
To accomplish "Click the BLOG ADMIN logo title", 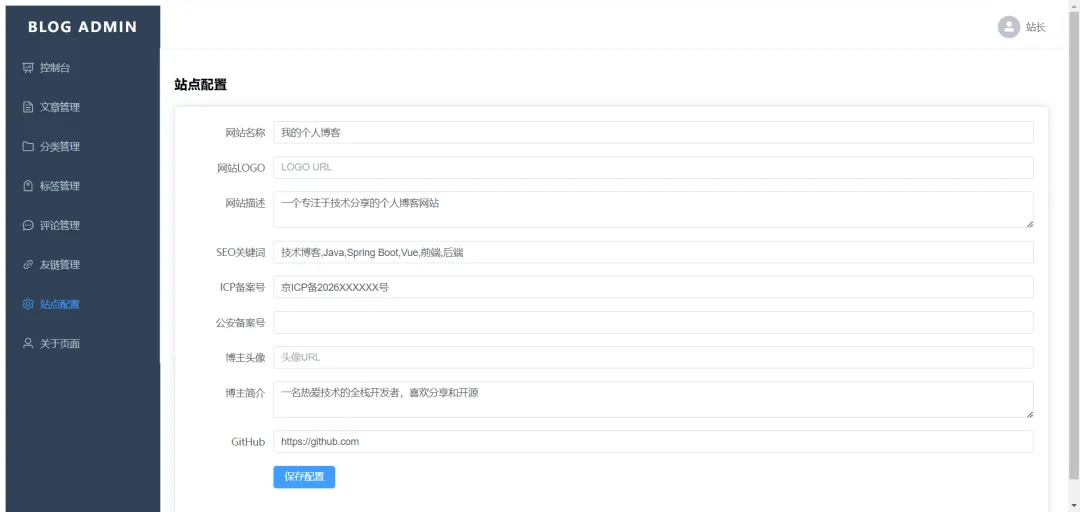I will pyautogui.click(x=83, y=27).
